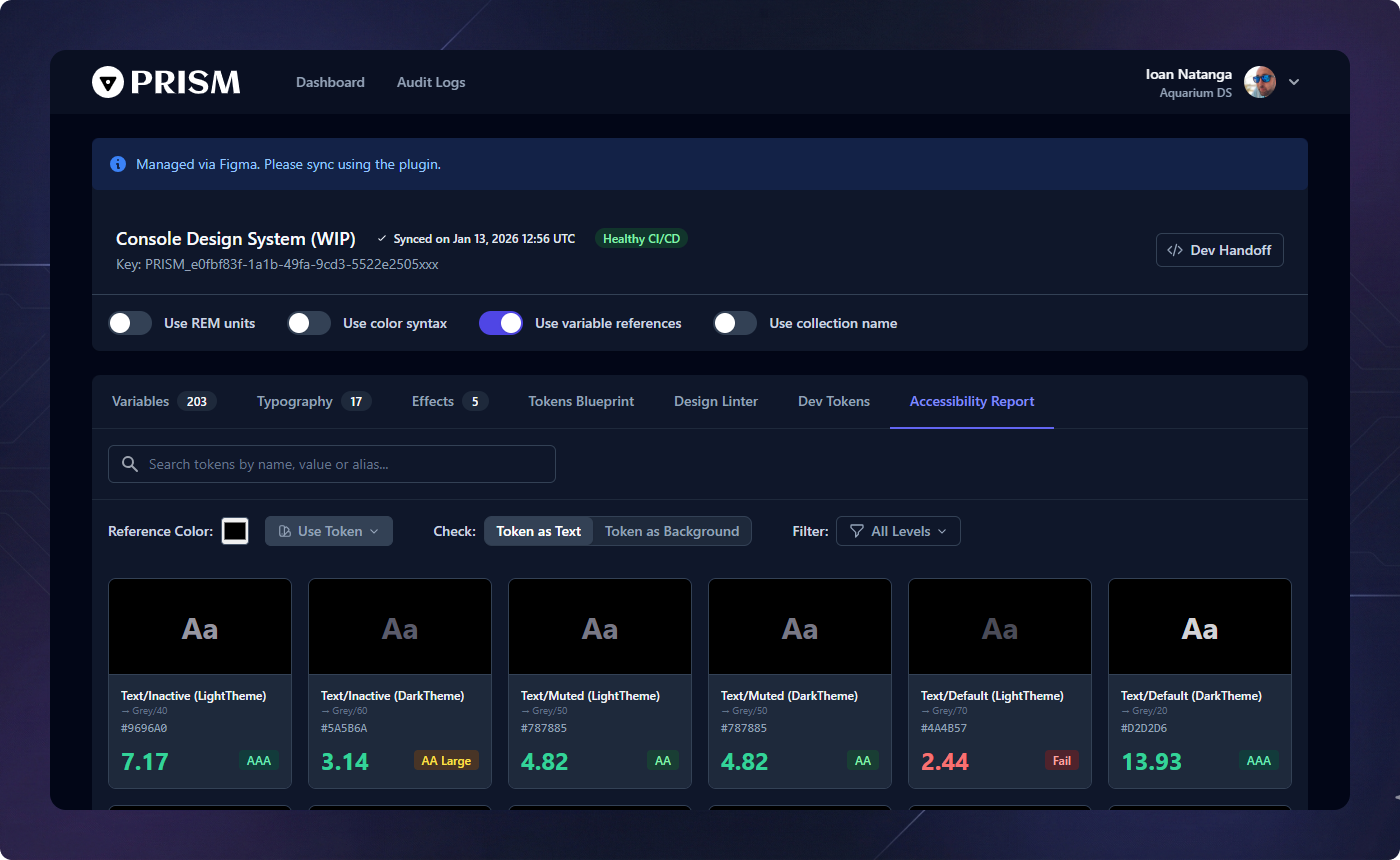This screenshot has height=860, width=1400.
Task: Click the PRISM triangle logo icon
Action: tap(107, 82)
